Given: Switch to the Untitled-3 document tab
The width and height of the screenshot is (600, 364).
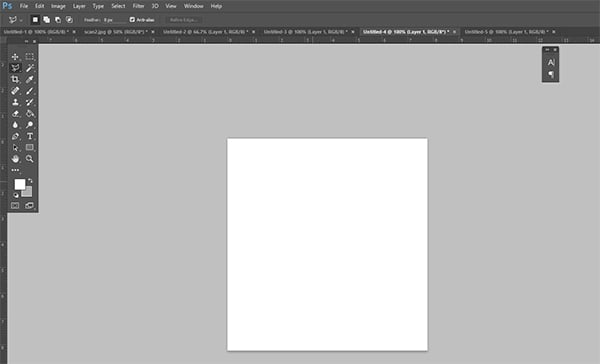Looking at the screenshot, I should tap(306, 32).
